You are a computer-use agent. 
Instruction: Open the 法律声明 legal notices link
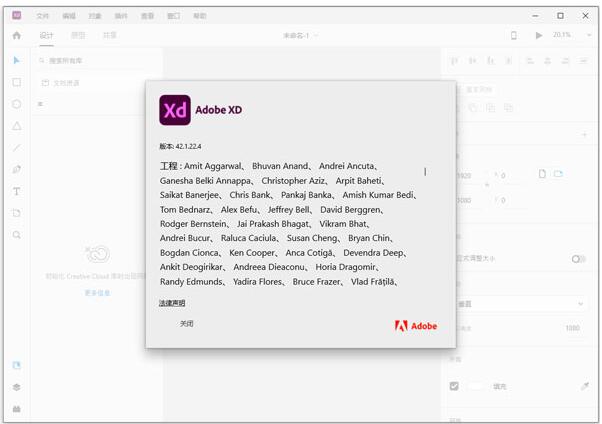coord(172,303)
